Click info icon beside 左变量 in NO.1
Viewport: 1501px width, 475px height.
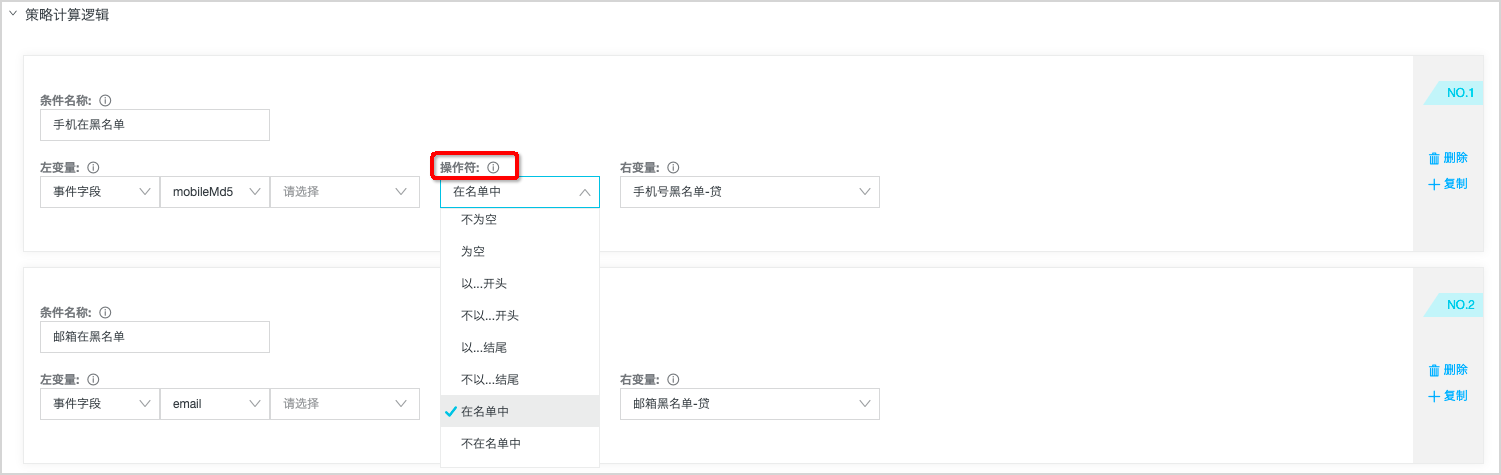[93, 168]
